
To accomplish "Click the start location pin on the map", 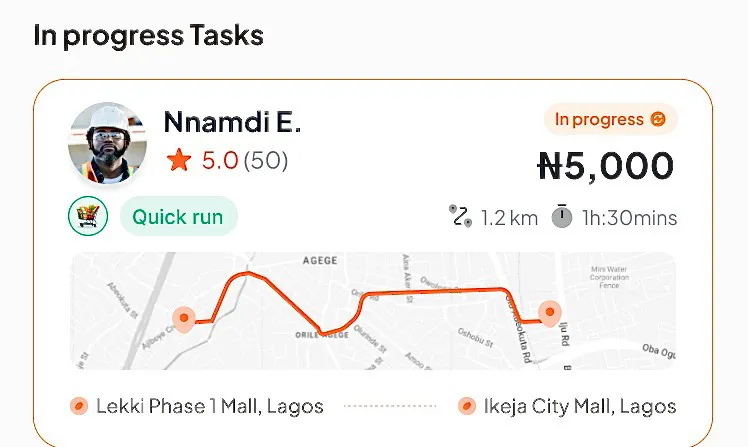I will tap(184, 319).
